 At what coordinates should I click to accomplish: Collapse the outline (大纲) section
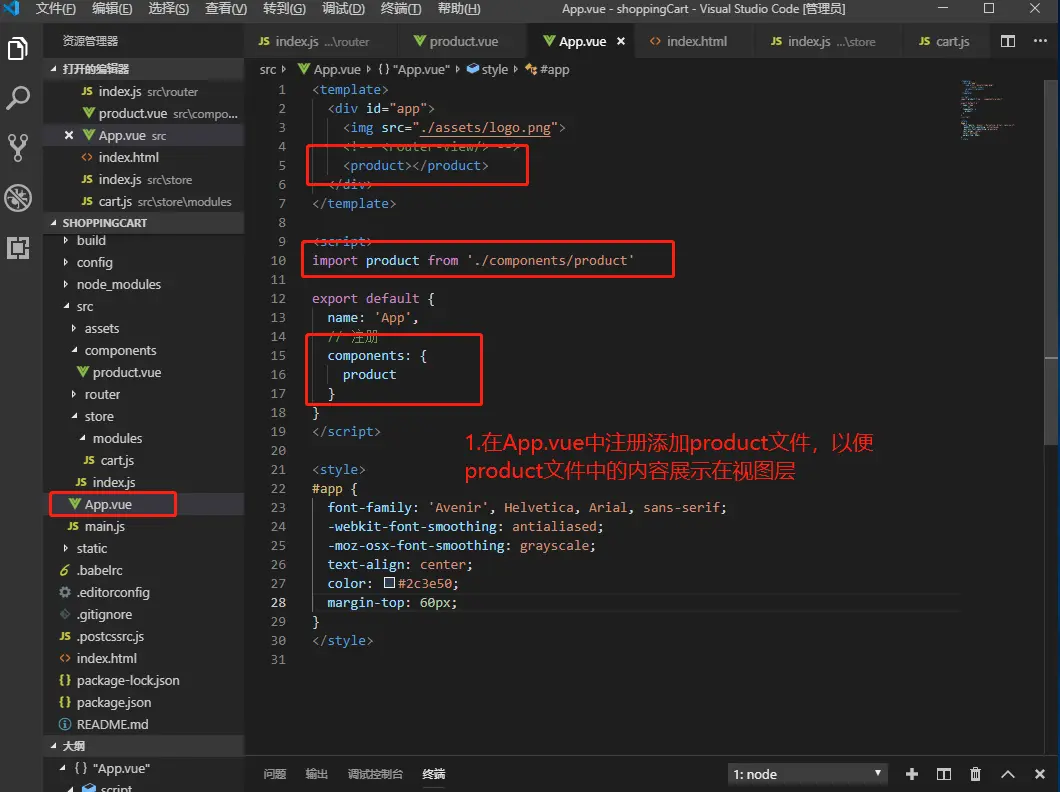(x=54, y=746)
